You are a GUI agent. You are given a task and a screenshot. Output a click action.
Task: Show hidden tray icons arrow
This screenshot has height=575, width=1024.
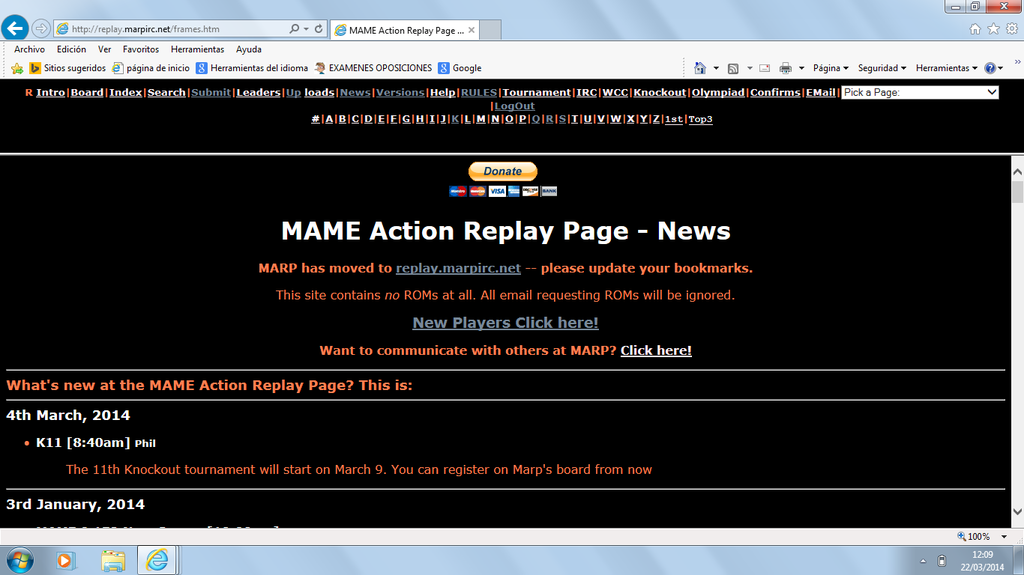tap(923, 561)
